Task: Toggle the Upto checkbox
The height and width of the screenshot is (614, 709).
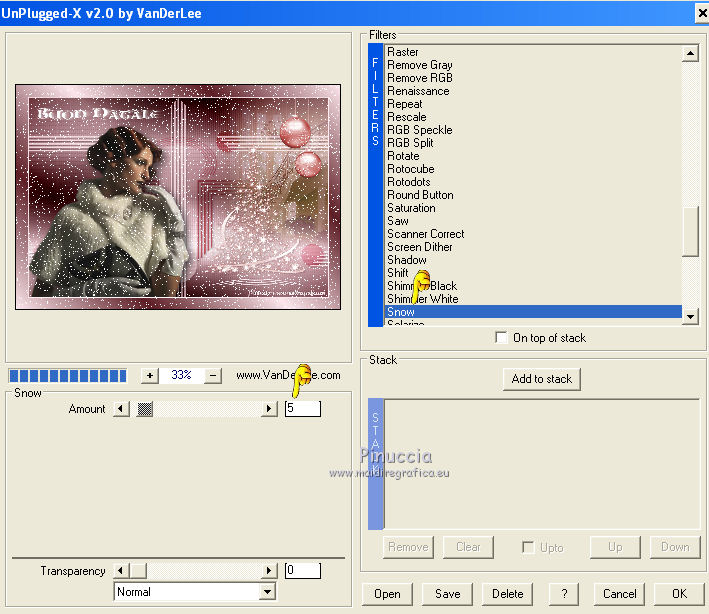Action: click(528, 547)
